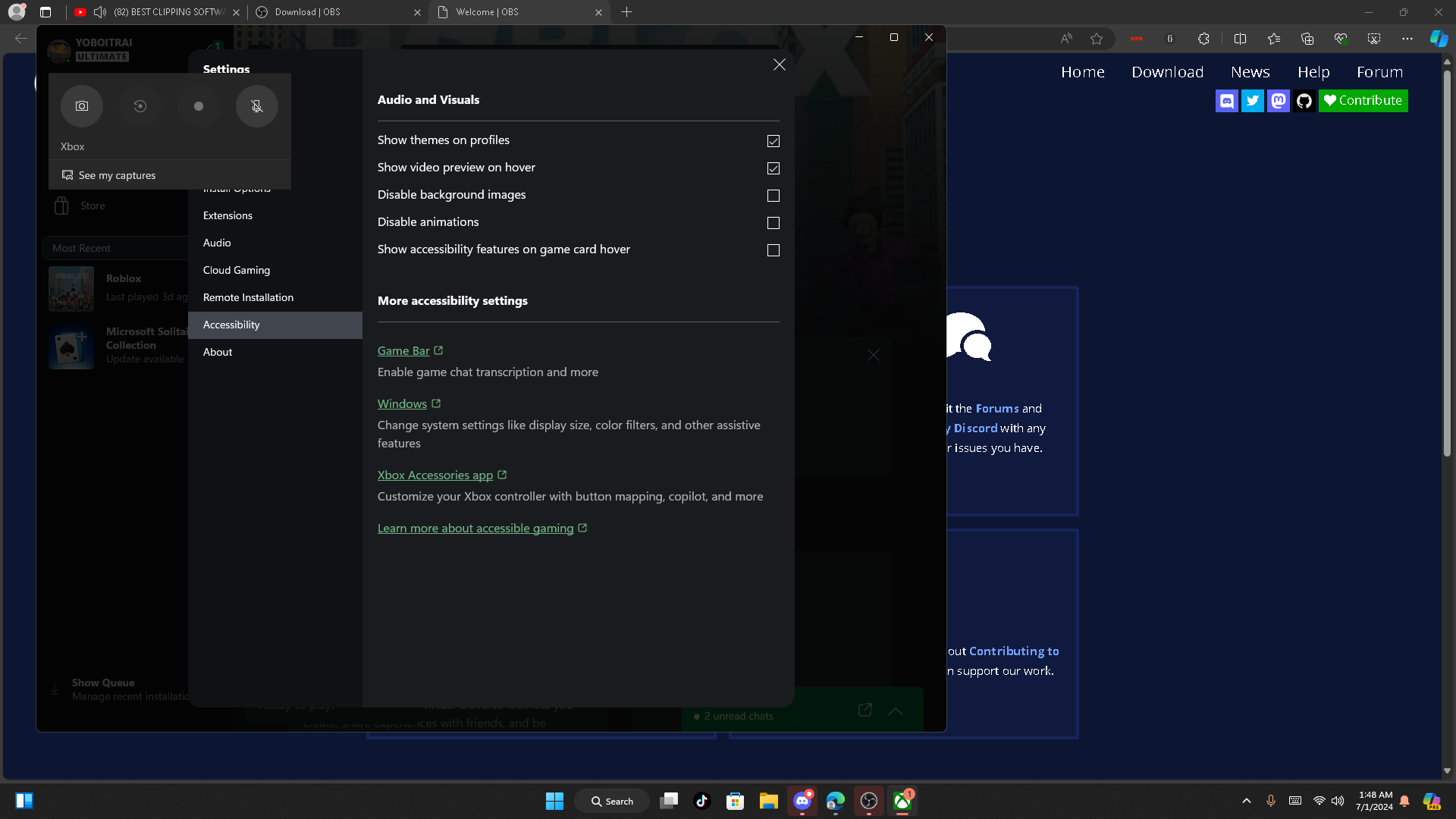Open Extensions settings section
Image resolution: width=1456 pixels, height=819 pixels.
click(x=275, y=216)
